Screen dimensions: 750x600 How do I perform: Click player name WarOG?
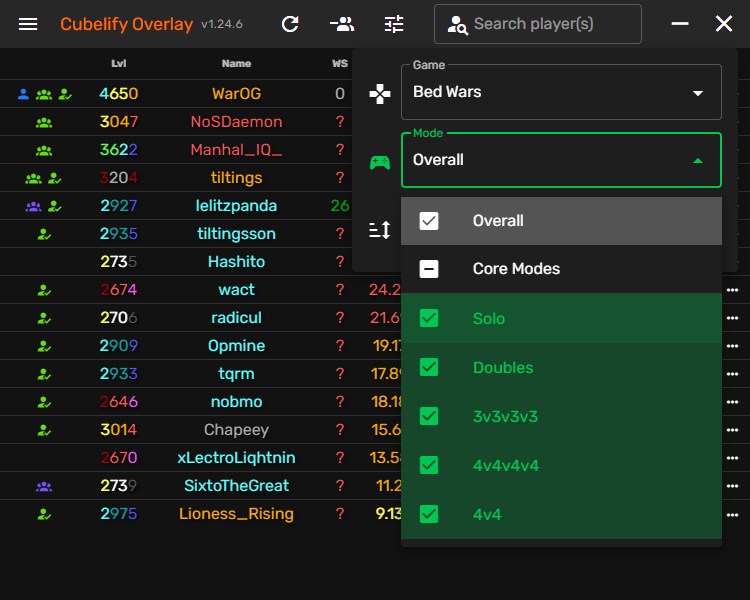pos(236,94)
